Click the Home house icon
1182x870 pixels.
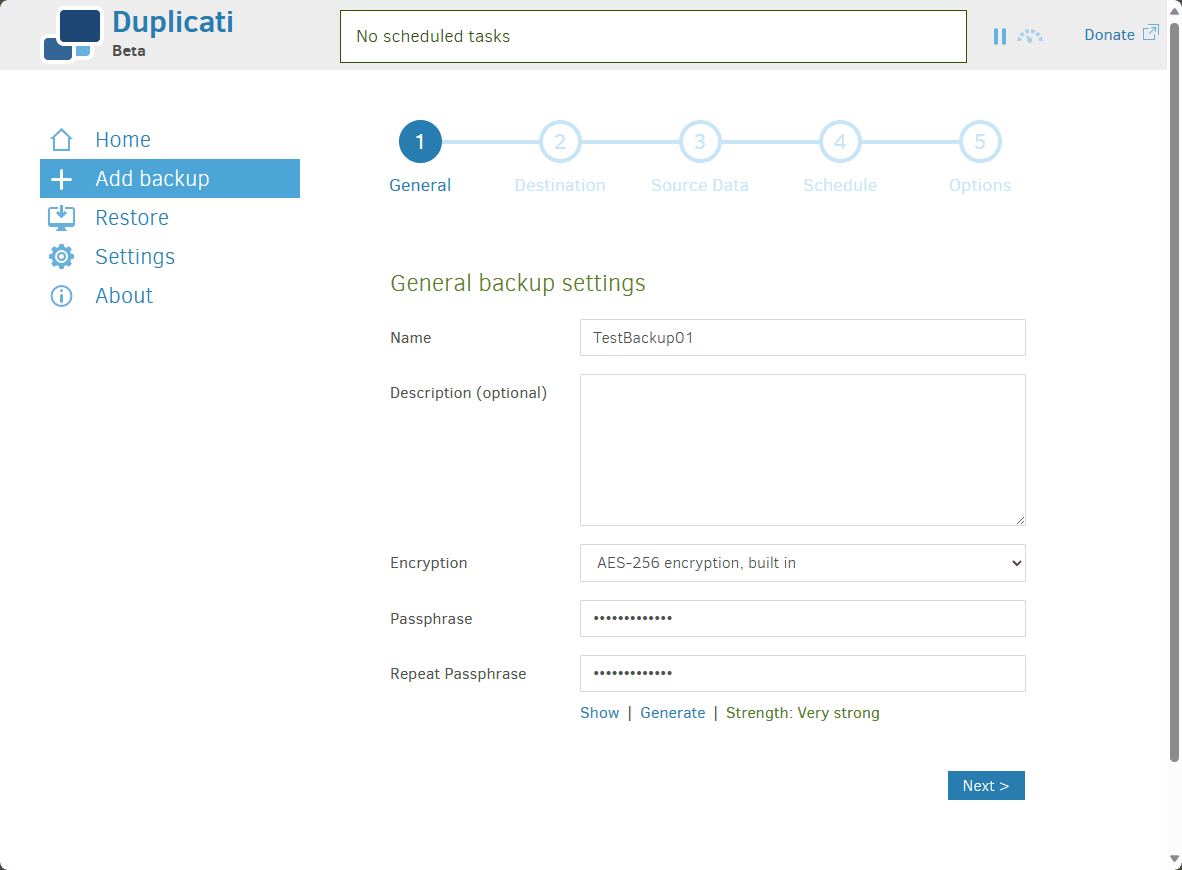pyautogui.click(x=61, y=139)
